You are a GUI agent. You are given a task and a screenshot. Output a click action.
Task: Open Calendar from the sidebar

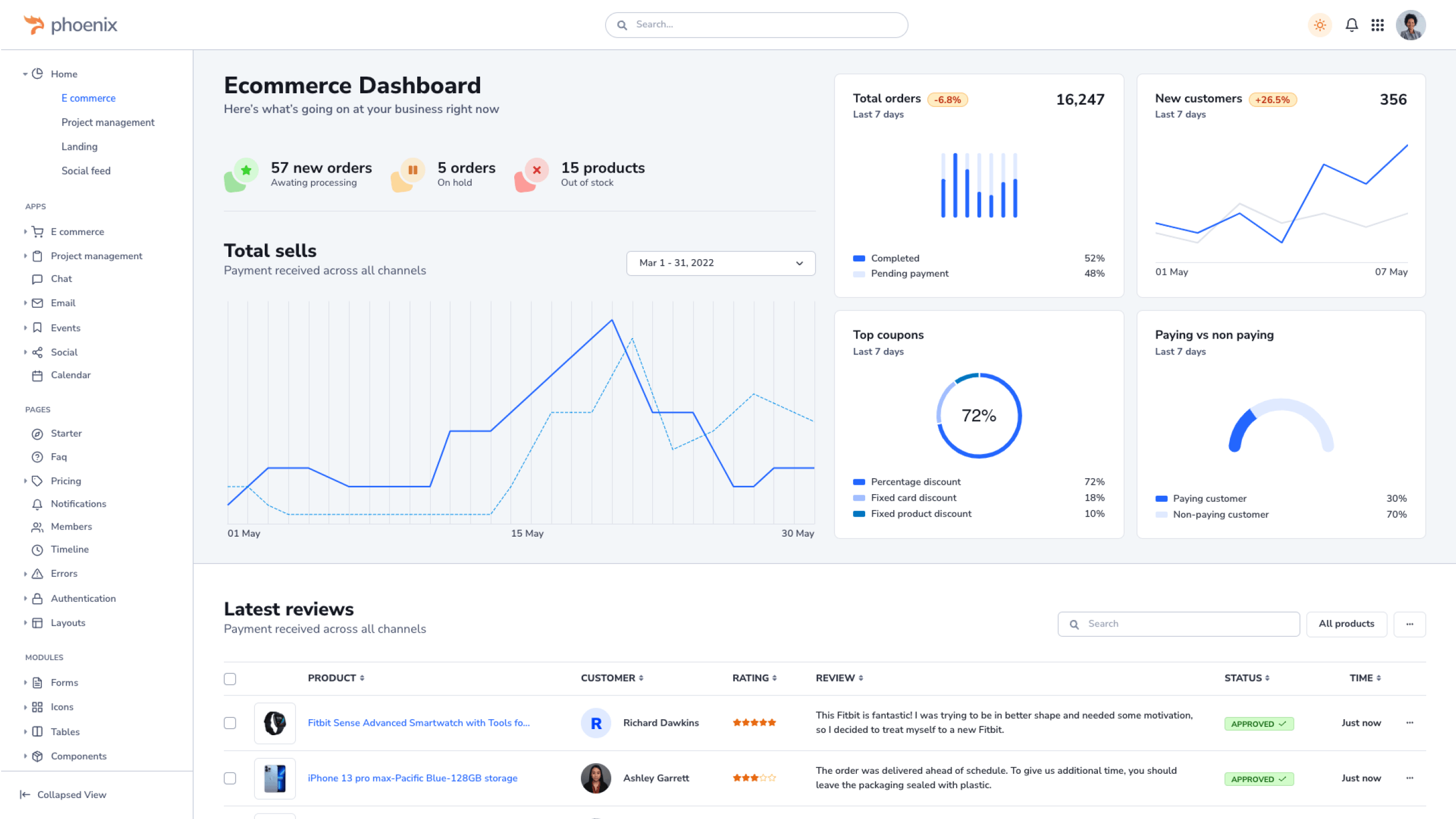pos(70,375)
